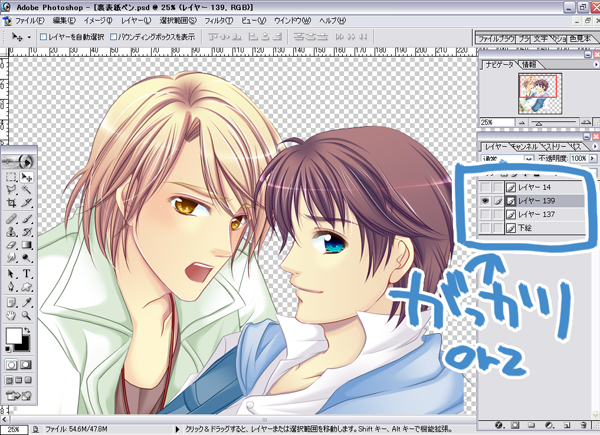Toggle link box of レイヤー 14

(497, 187)
